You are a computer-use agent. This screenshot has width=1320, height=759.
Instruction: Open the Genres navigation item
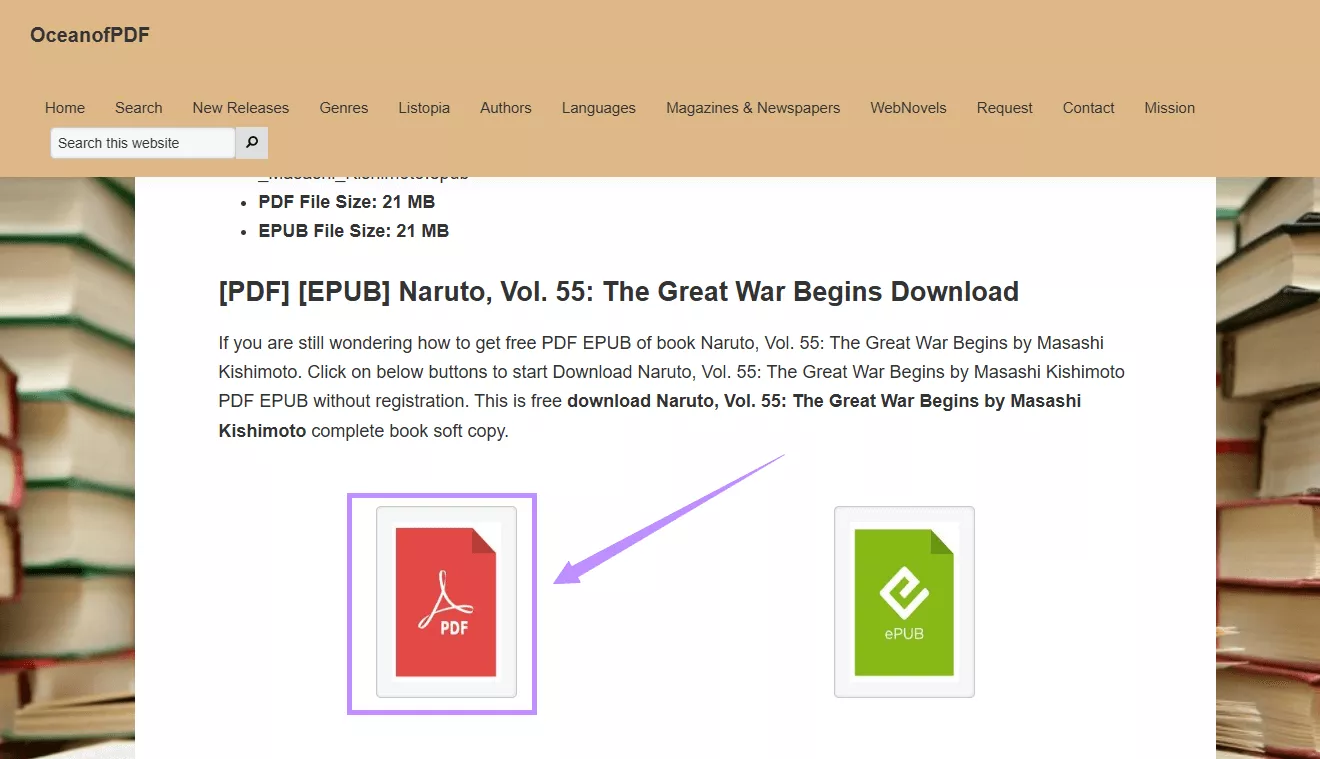pyautogui.click(x=343, y=107)
